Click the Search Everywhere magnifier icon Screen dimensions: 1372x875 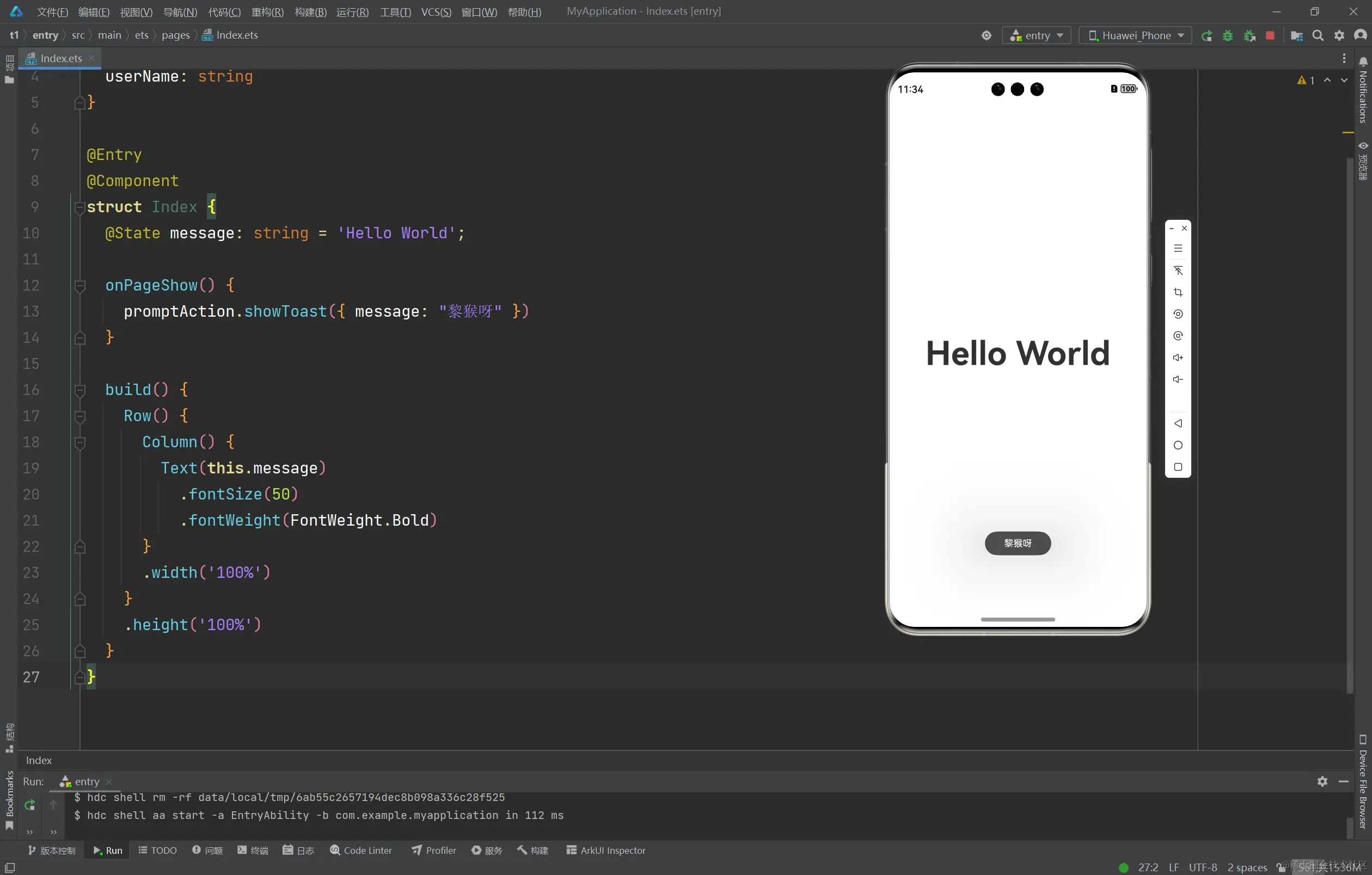coord(1318,36)
